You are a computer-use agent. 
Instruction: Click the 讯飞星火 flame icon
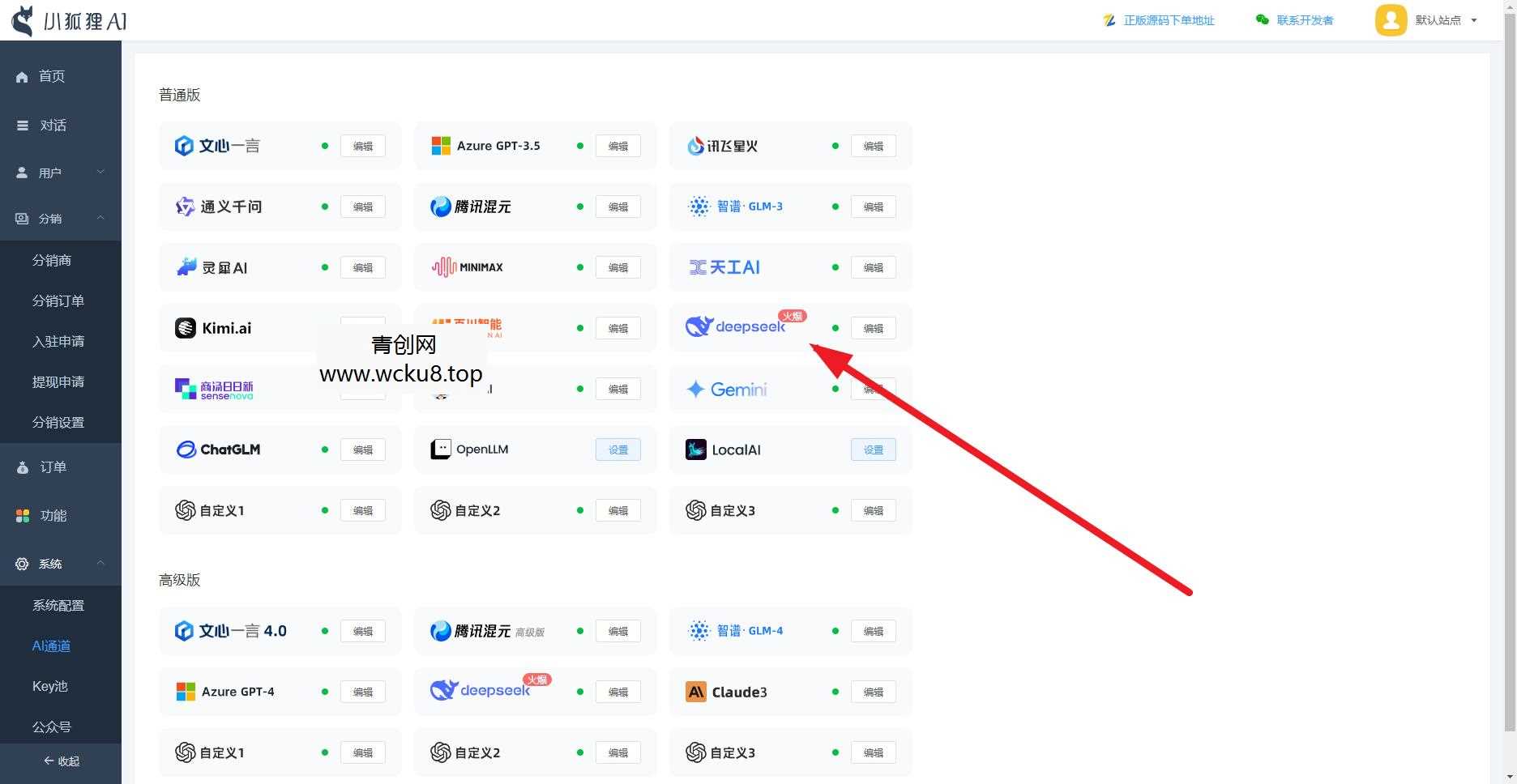point(695,146)
